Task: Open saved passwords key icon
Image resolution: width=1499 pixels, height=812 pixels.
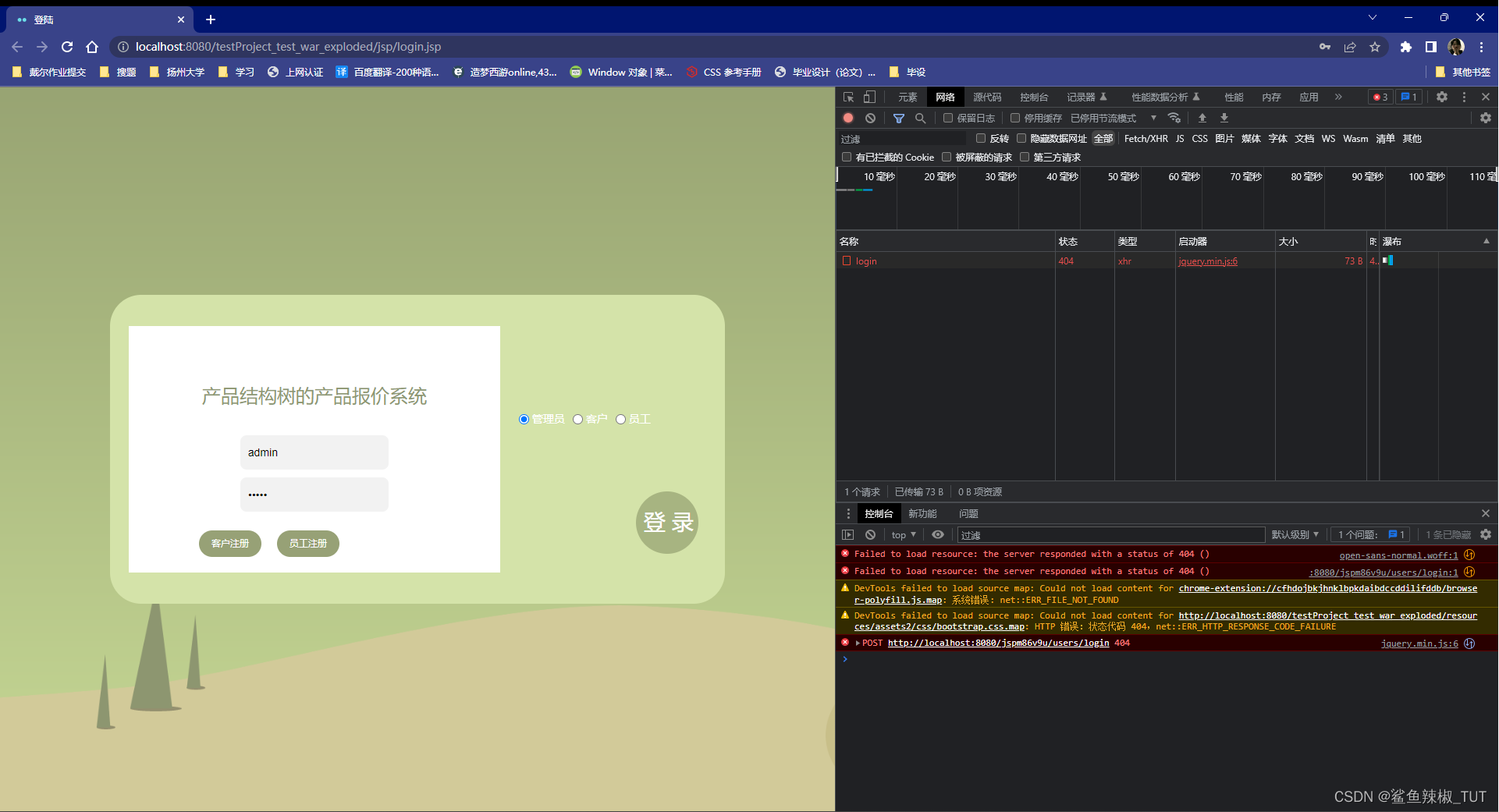Action: pyautogui.click(x=1325, y=47)
